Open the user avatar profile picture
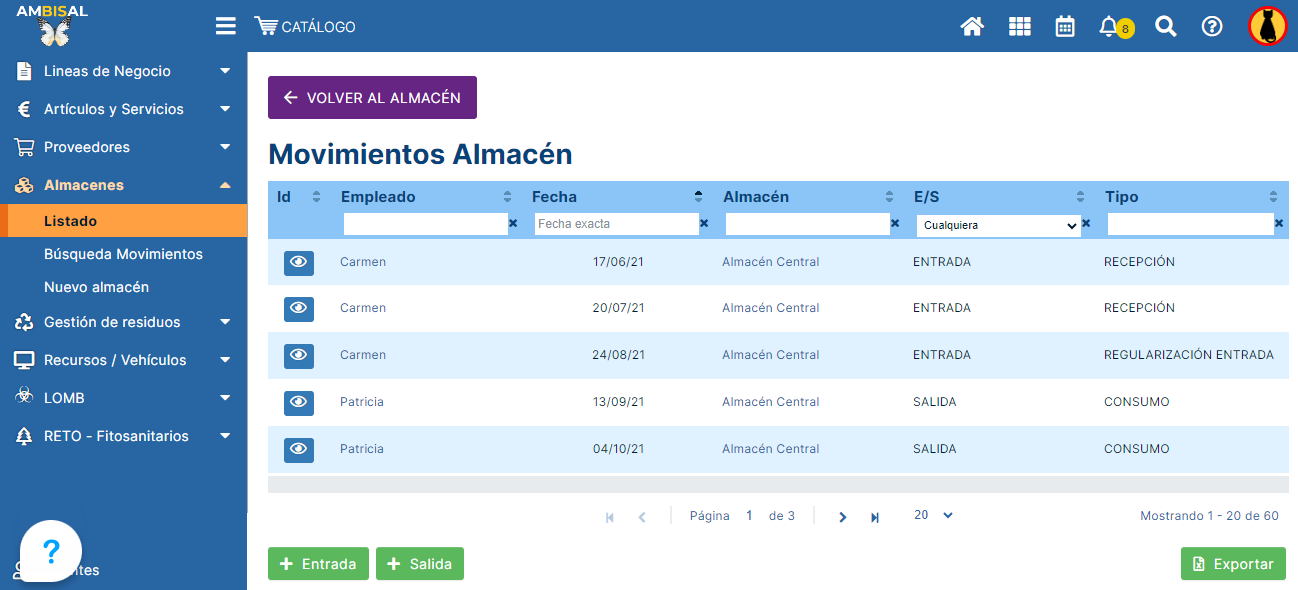1298x590 pixels. (1267, 27)
